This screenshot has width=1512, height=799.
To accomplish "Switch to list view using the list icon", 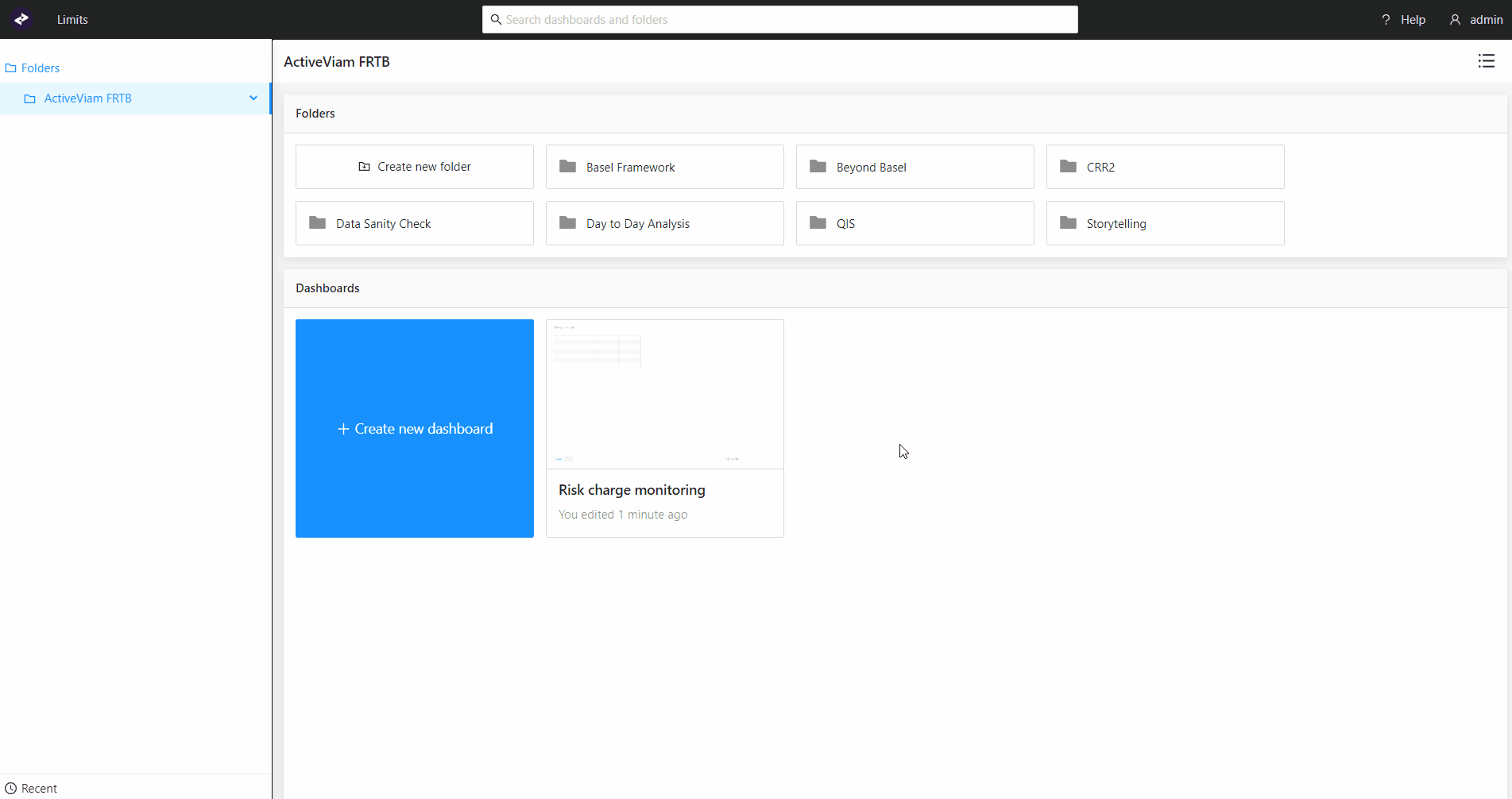I will (1487, 61).
